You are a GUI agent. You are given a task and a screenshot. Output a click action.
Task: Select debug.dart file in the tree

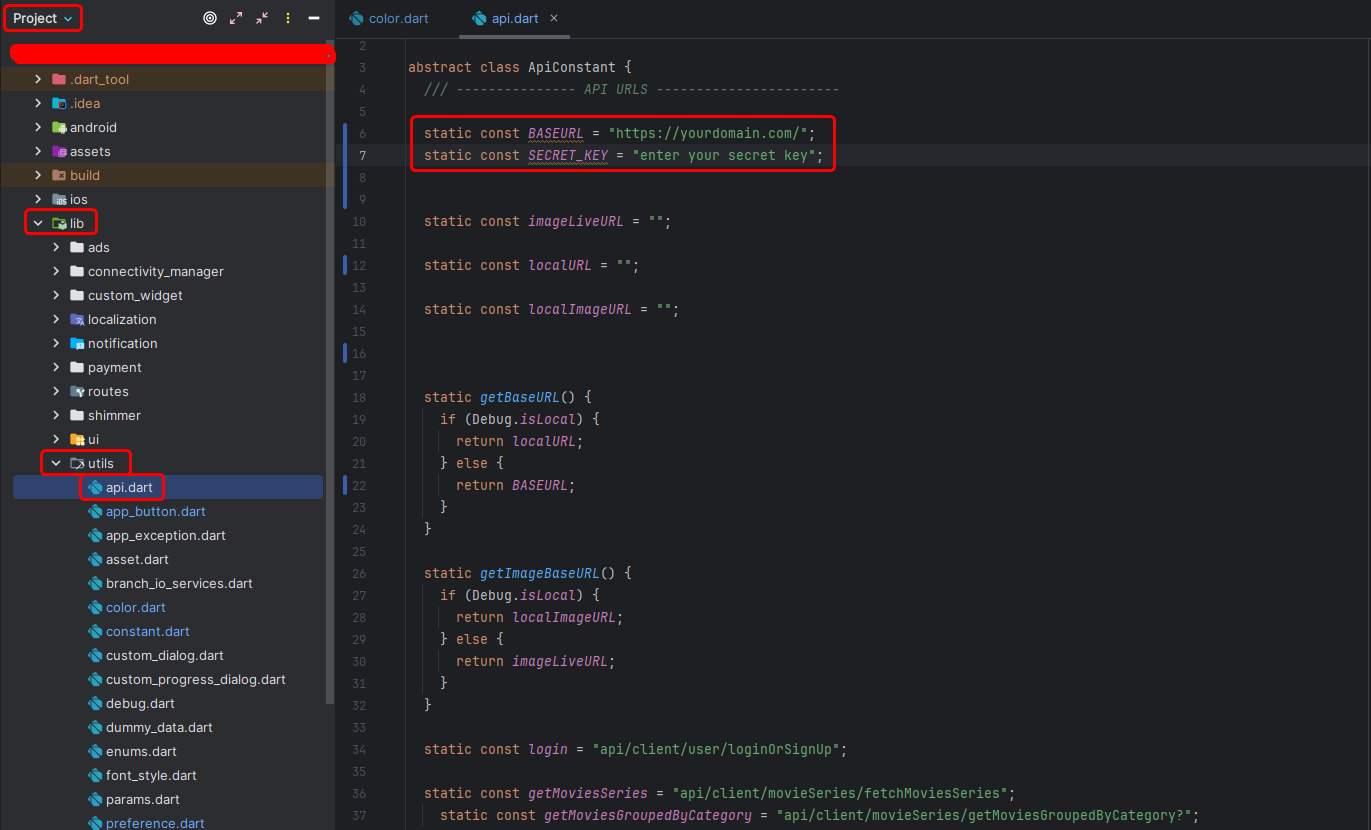[140, 703]
